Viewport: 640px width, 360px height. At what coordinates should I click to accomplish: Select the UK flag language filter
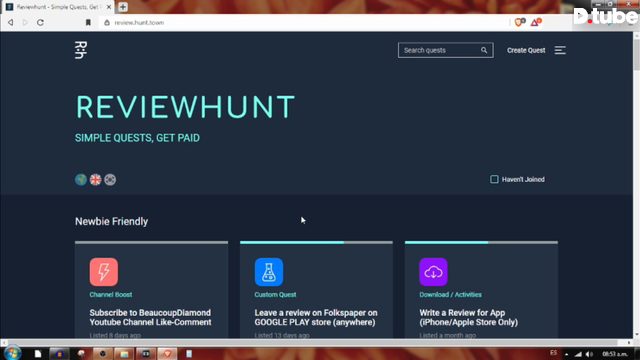pos(96,180)
